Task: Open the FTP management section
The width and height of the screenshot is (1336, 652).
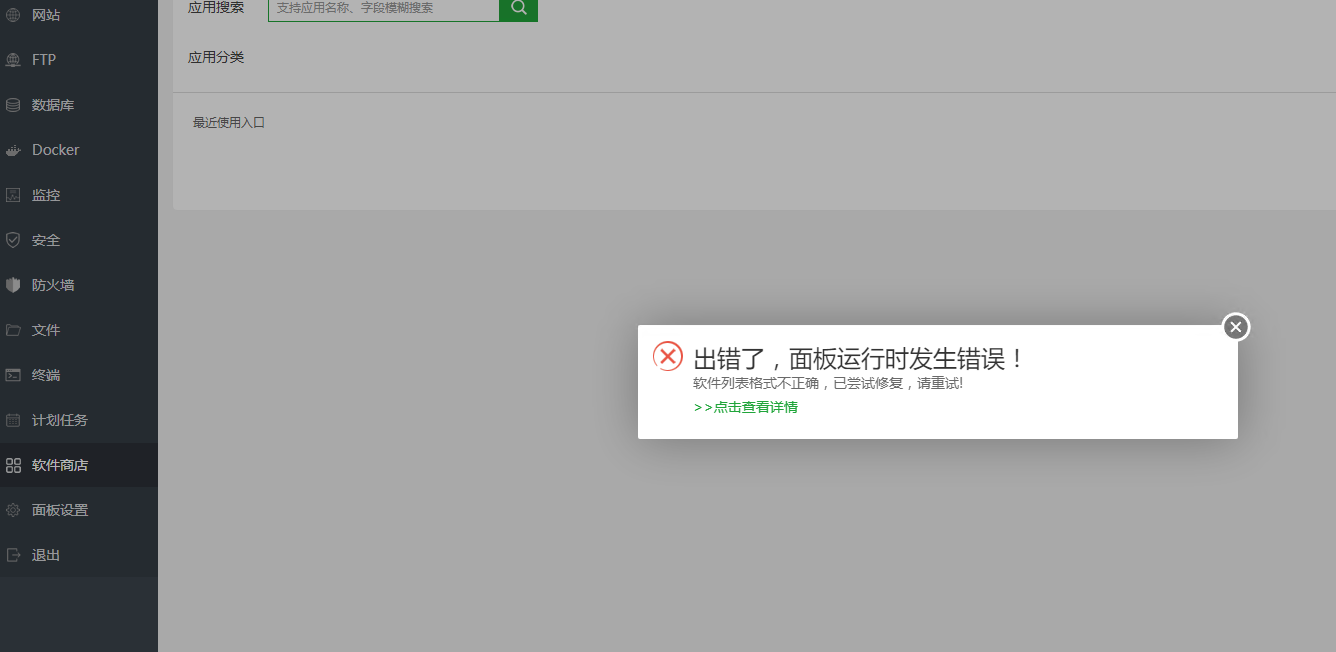Action: 42,59
